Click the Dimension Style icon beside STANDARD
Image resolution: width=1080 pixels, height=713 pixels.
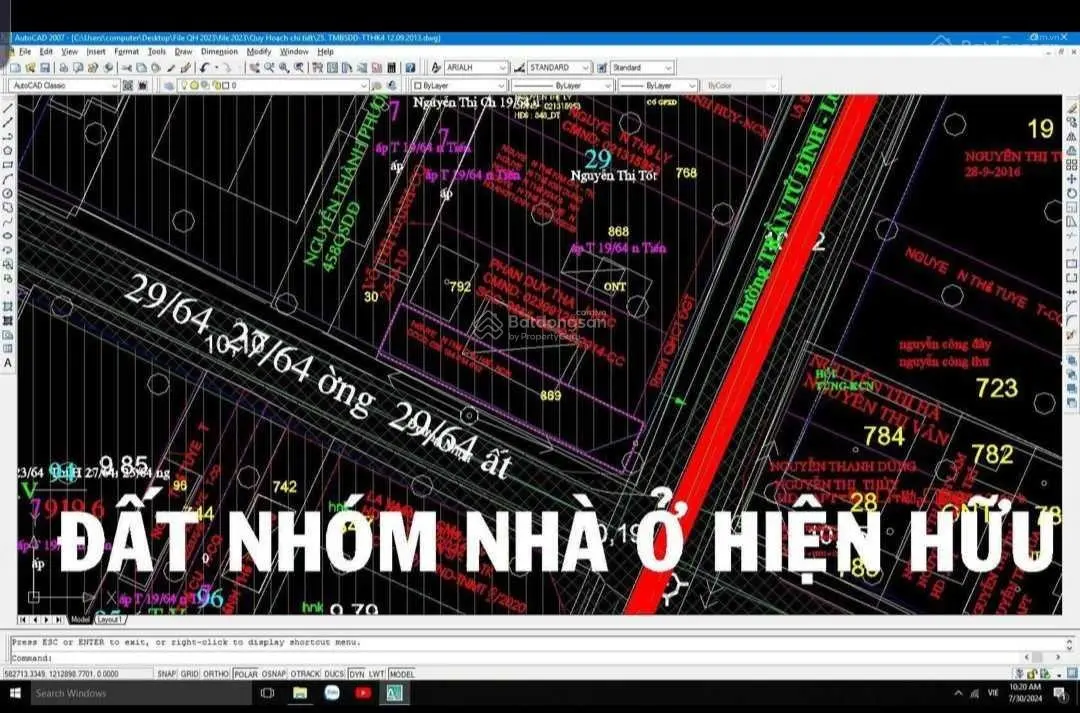[x=519, y=68]
